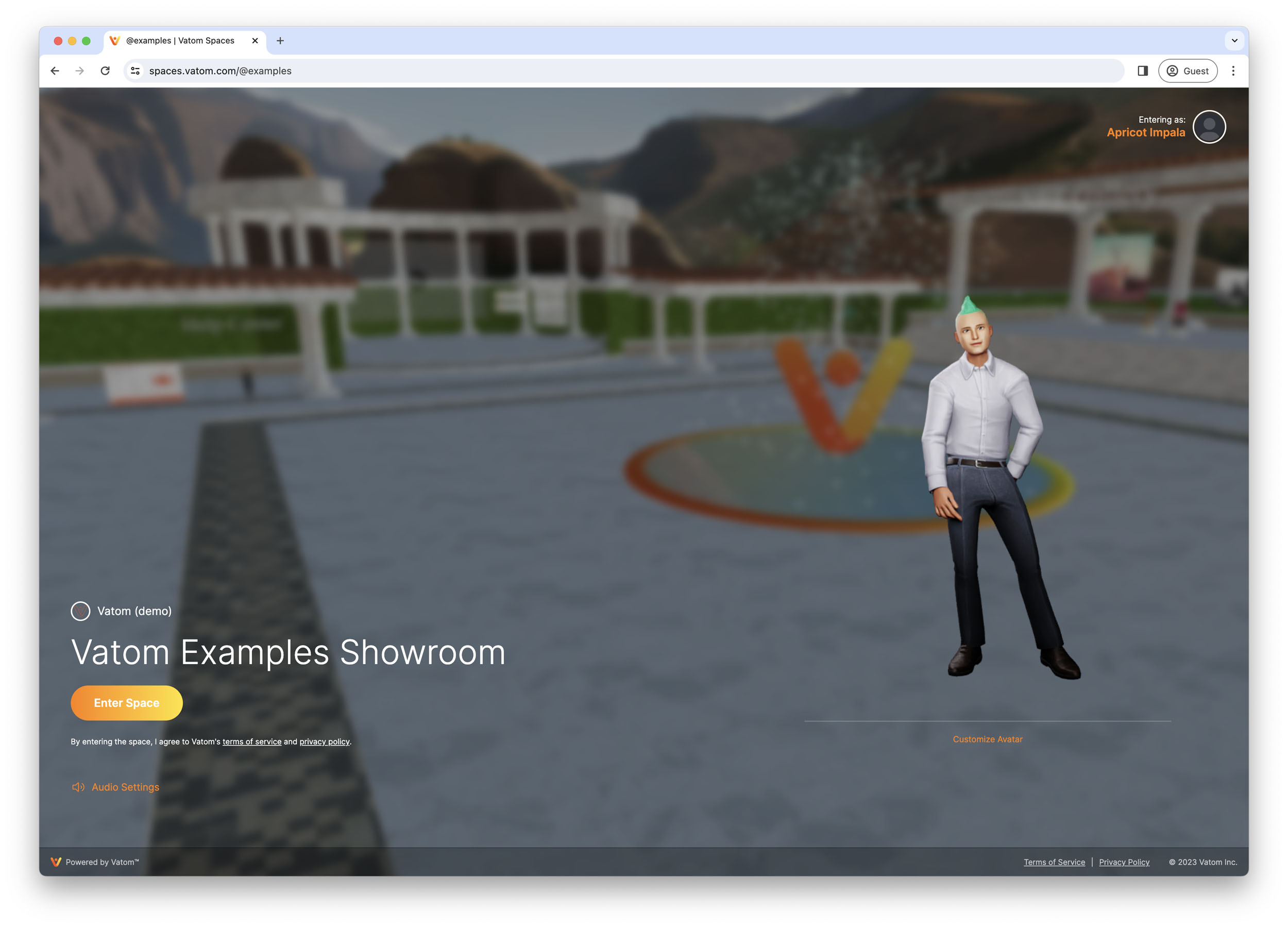Open footer Privacy Policy link

coord(1124,862)
